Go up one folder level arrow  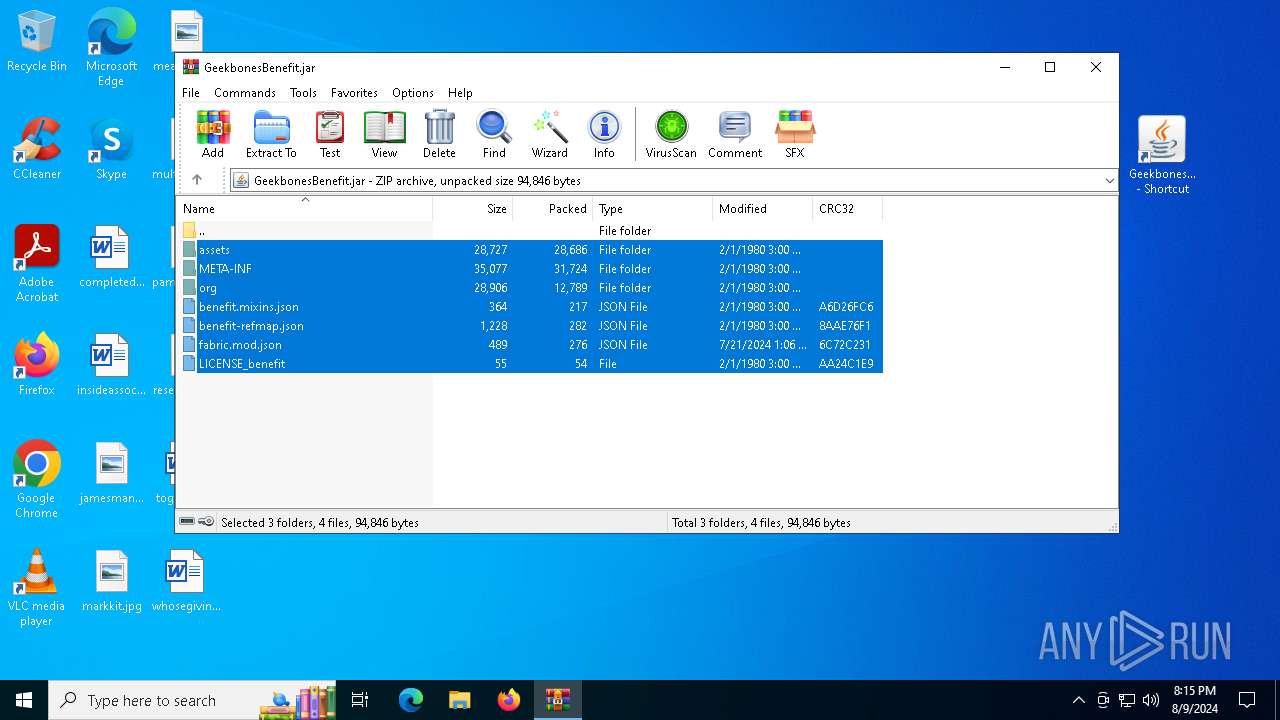[197, 180]
